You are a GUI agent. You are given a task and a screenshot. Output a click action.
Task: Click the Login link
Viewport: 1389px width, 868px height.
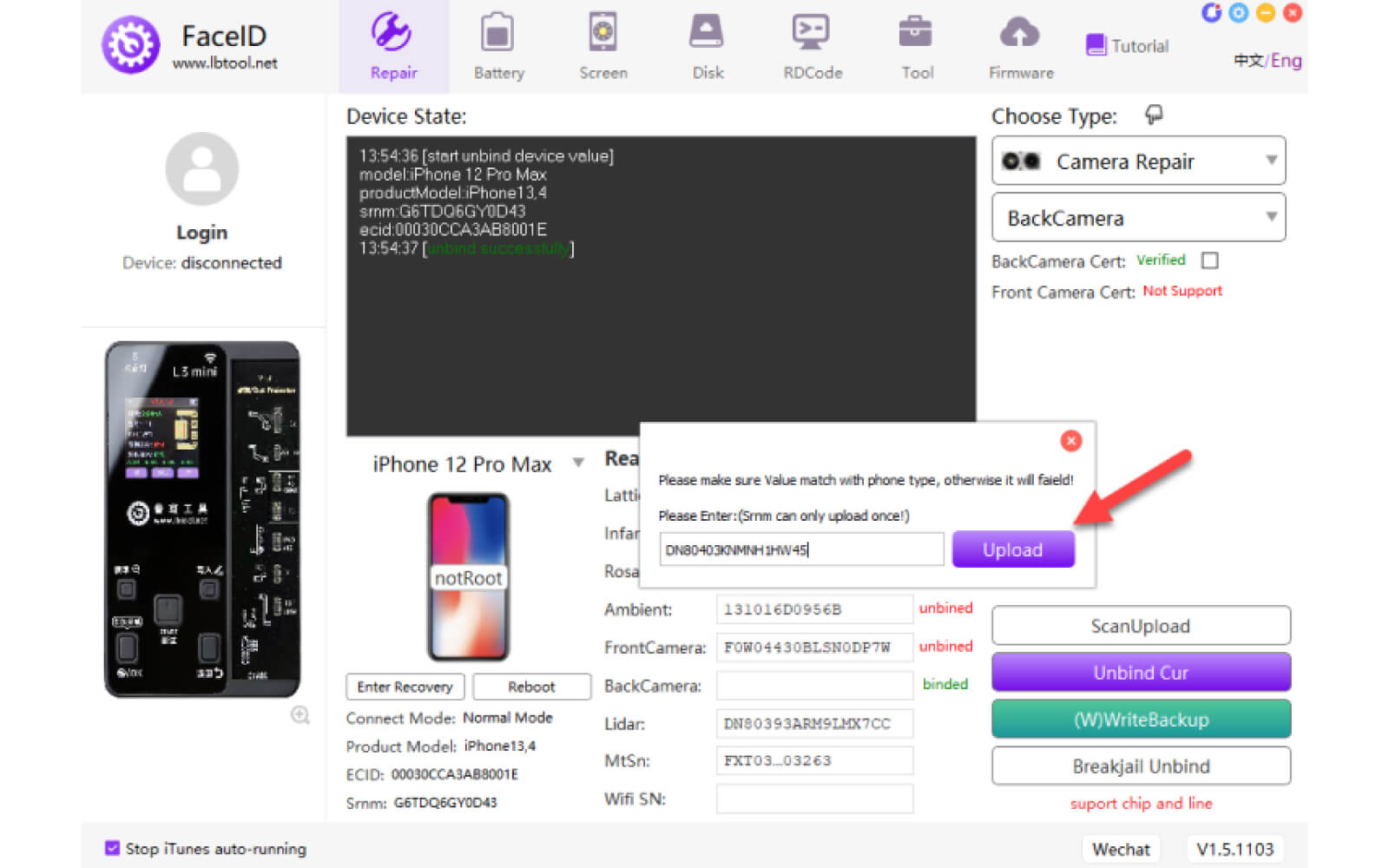pos(202,233)
